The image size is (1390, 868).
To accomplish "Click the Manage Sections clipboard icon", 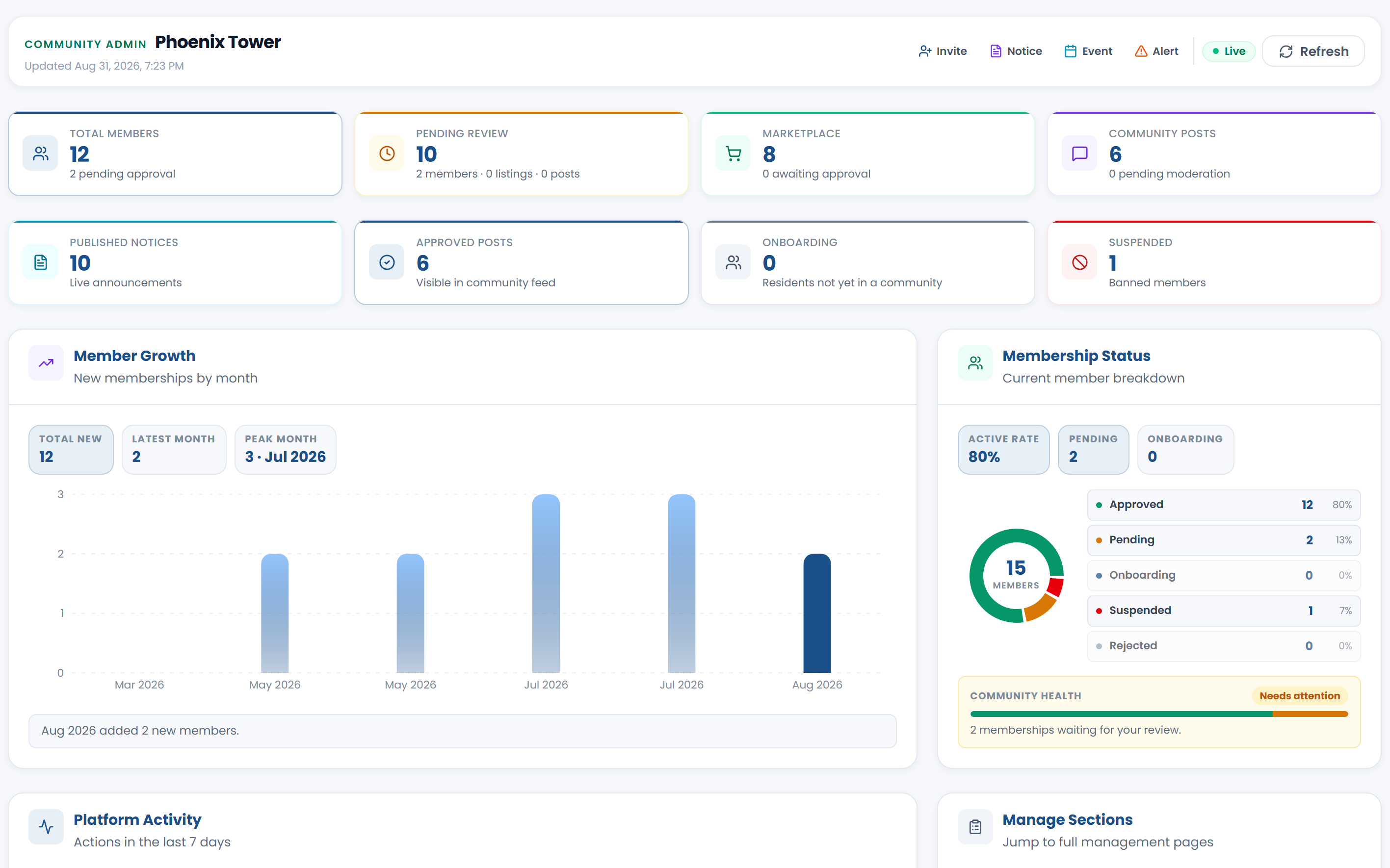I will pos(975,827).
